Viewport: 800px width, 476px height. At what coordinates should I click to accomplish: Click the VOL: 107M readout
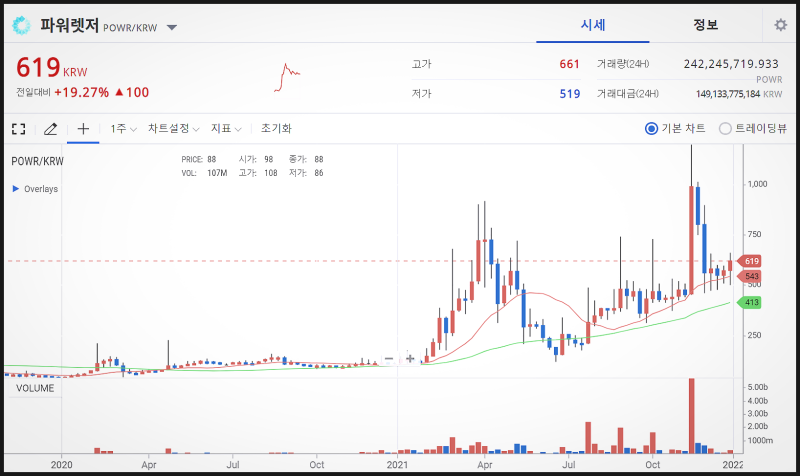tap(204, 173)
